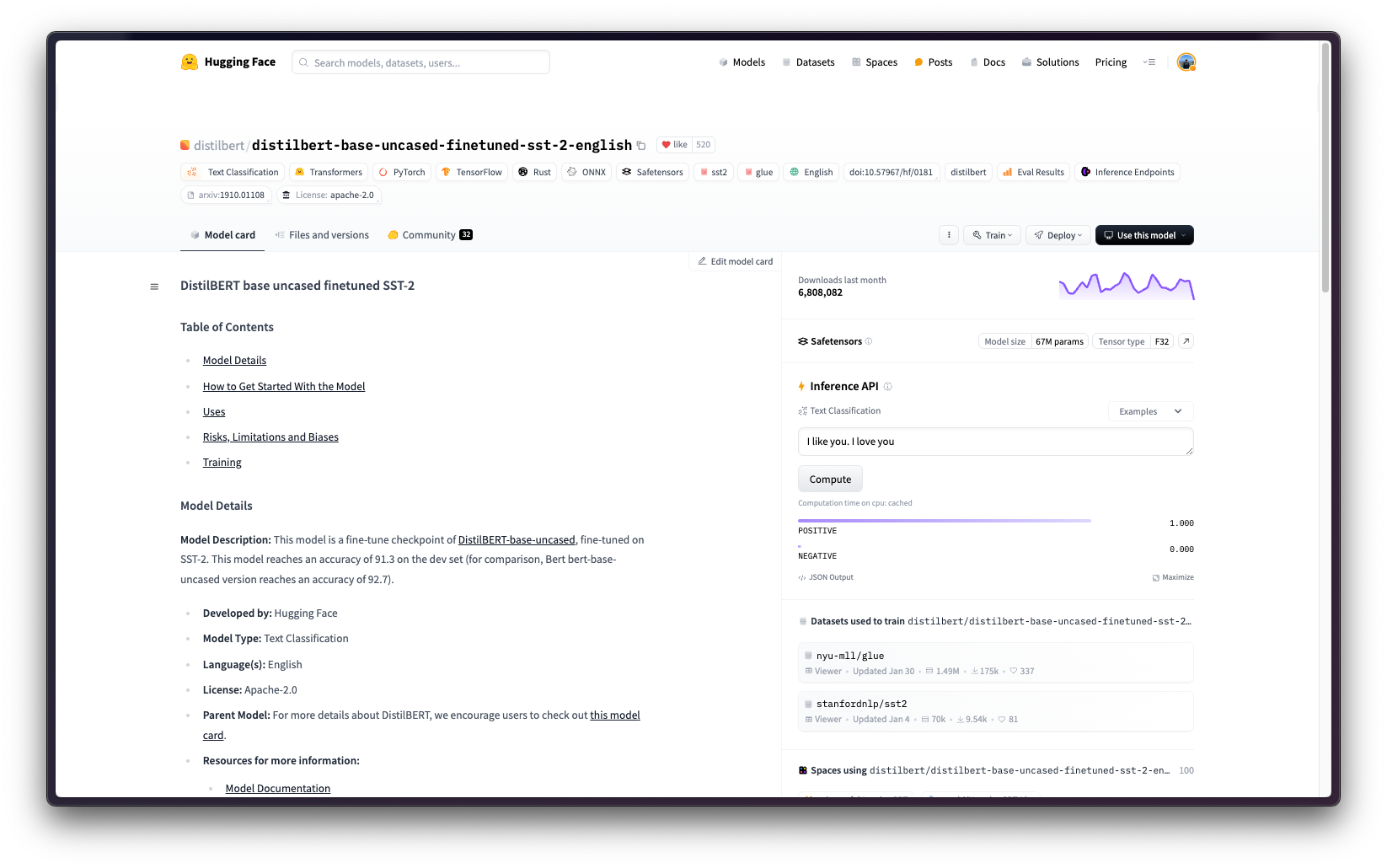Open Safetensors viewer arrow icon
Viewport: 1387px width, 868px height.
[x=1186, y=341]
